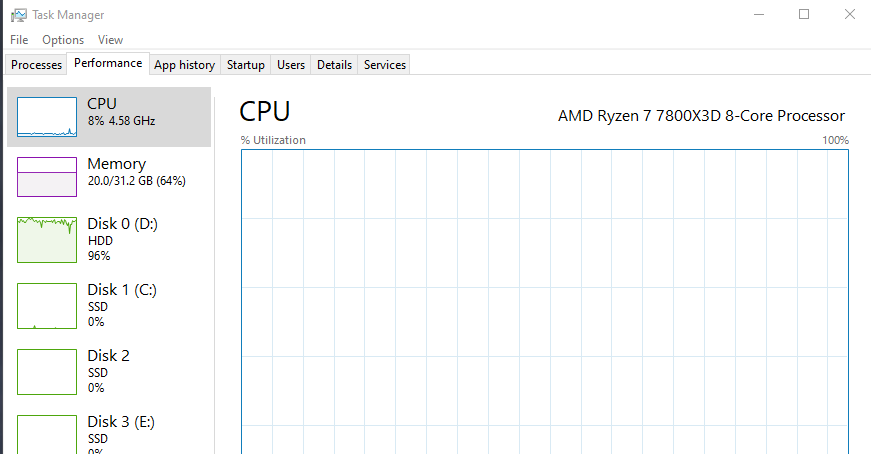Click the Disk 1 (C:) label
Viewport: 871px width, 454px height.
[x=122, y=290]
